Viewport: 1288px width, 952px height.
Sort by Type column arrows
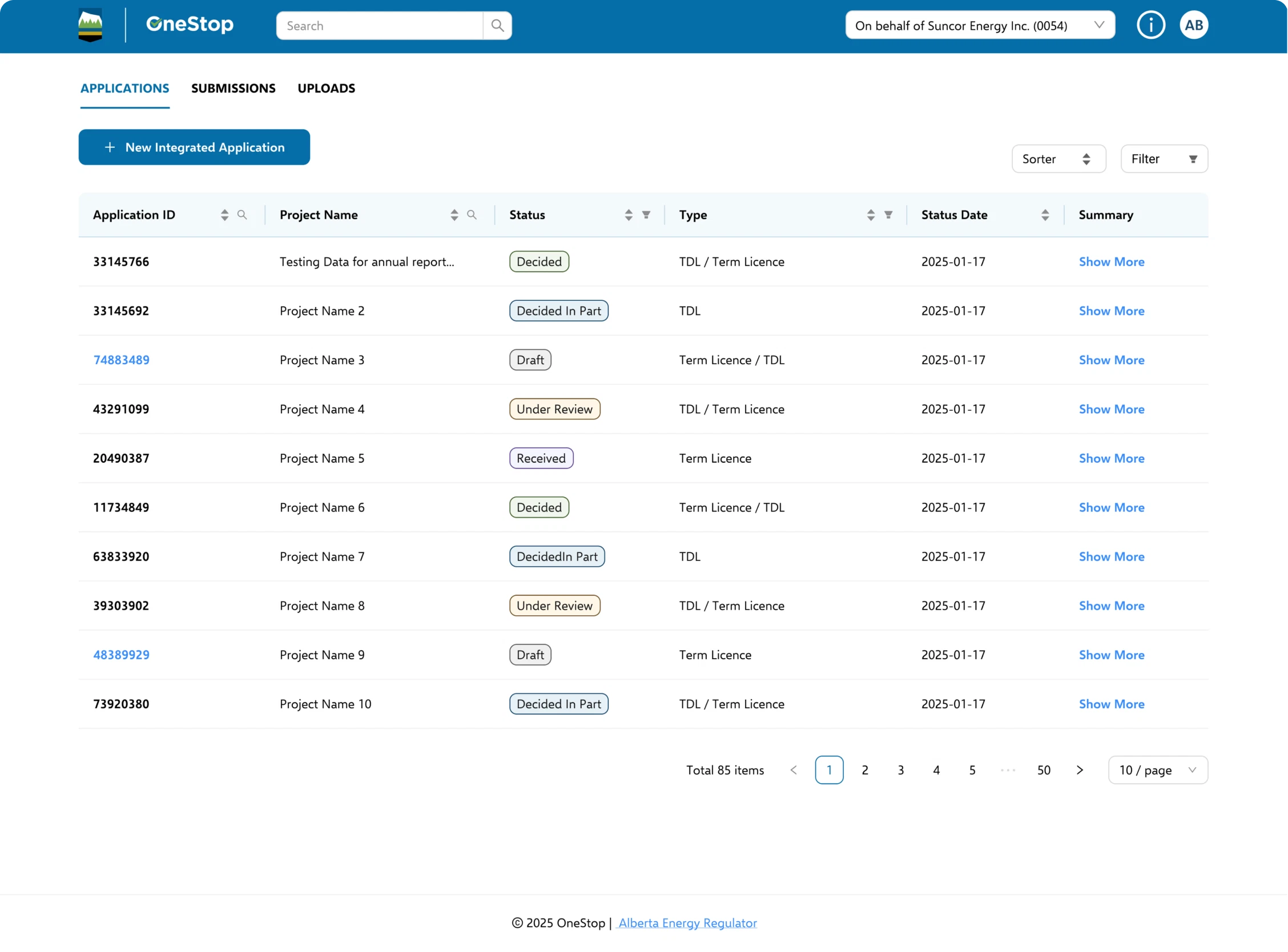click(x=871, y=215)
